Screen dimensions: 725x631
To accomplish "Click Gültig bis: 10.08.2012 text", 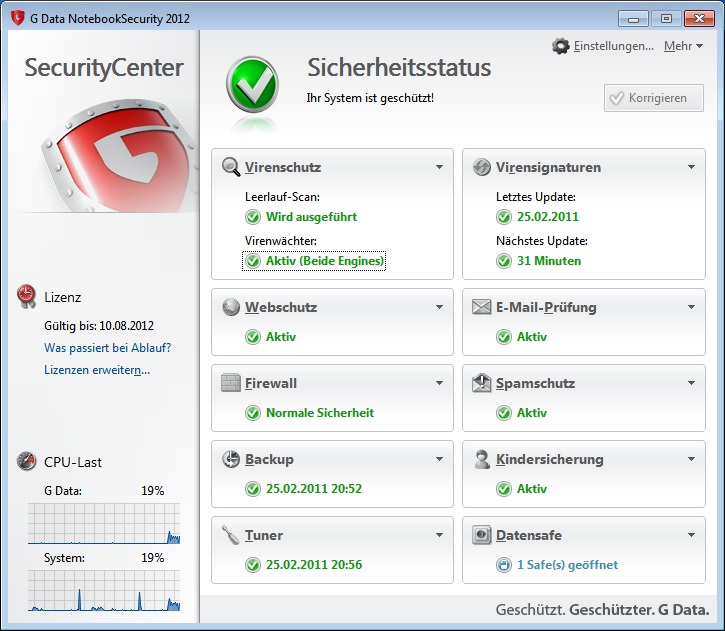I will pos(99,325).
